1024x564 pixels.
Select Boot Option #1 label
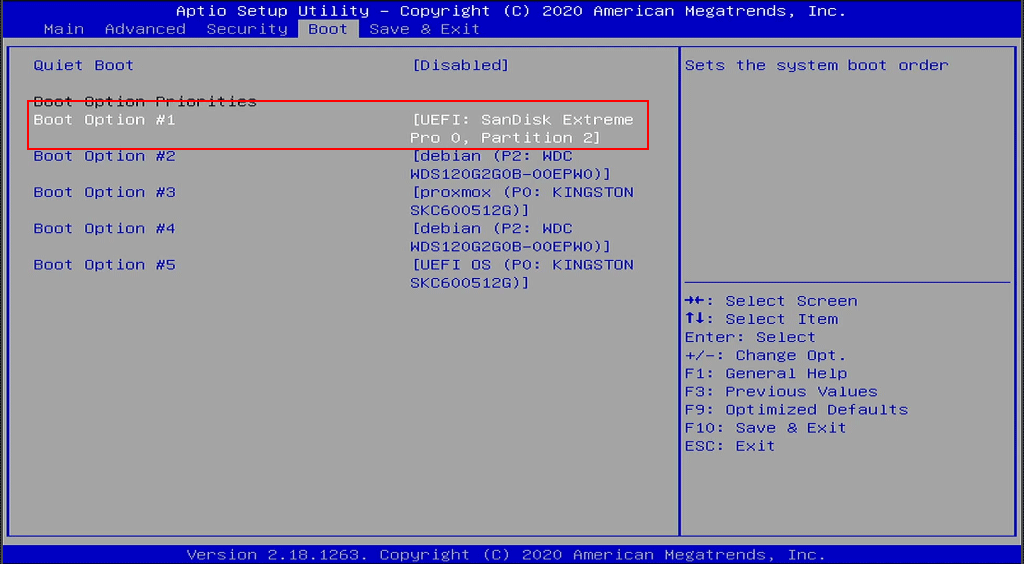click(x=104, y=120)
